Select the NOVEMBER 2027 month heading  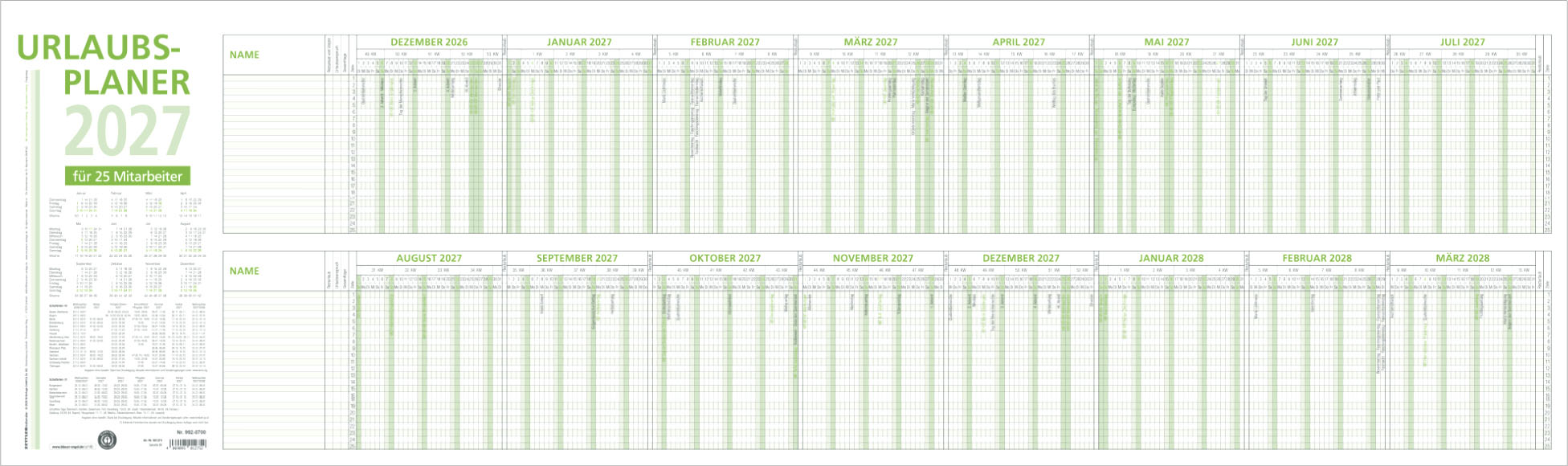tap(872, 258)
